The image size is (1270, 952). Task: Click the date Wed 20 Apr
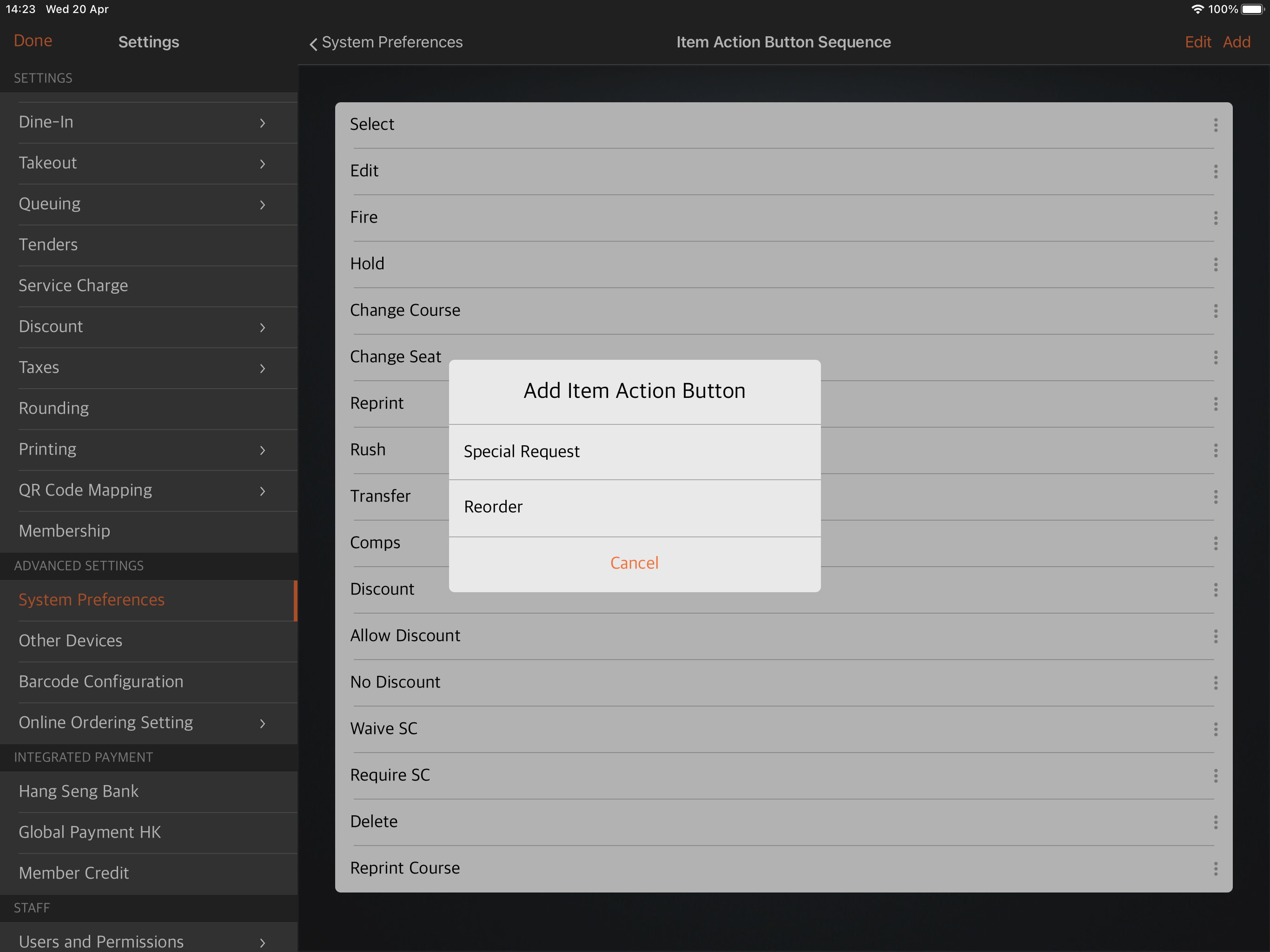pos(77,9)
